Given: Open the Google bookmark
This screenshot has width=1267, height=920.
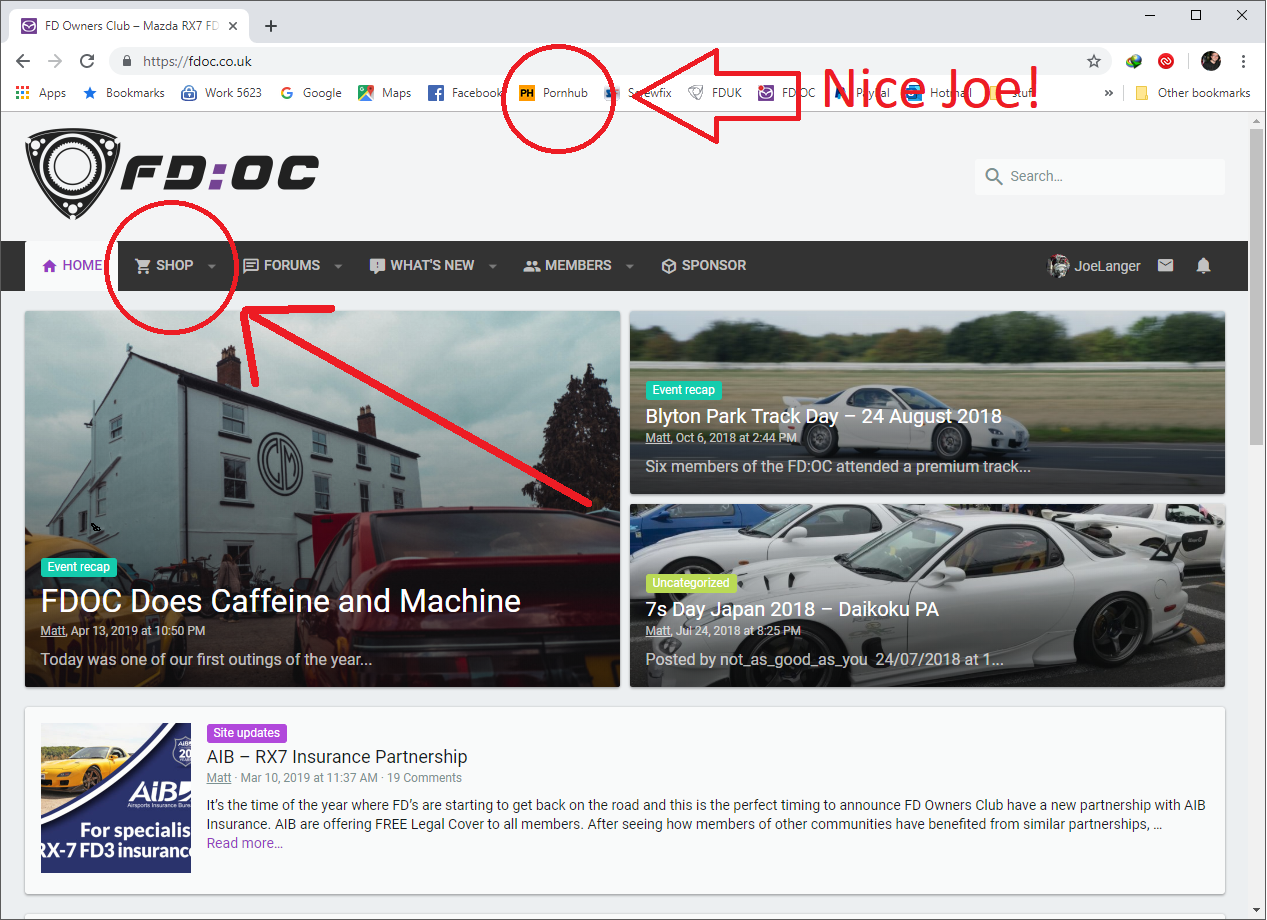Looking at the screenshot, I should tap(311, 93).
